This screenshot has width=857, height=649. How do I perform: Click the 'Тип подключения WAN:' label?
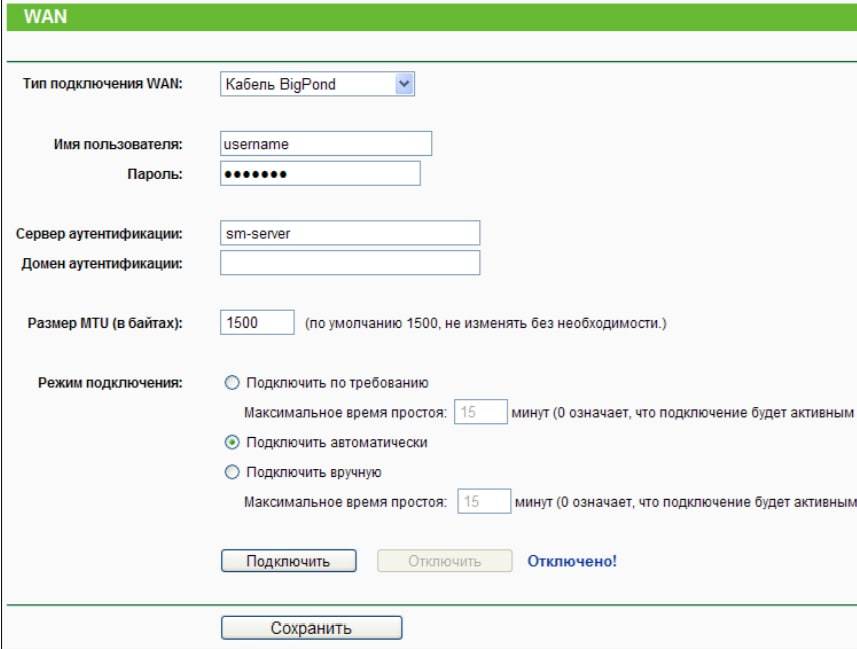point(102,85)
